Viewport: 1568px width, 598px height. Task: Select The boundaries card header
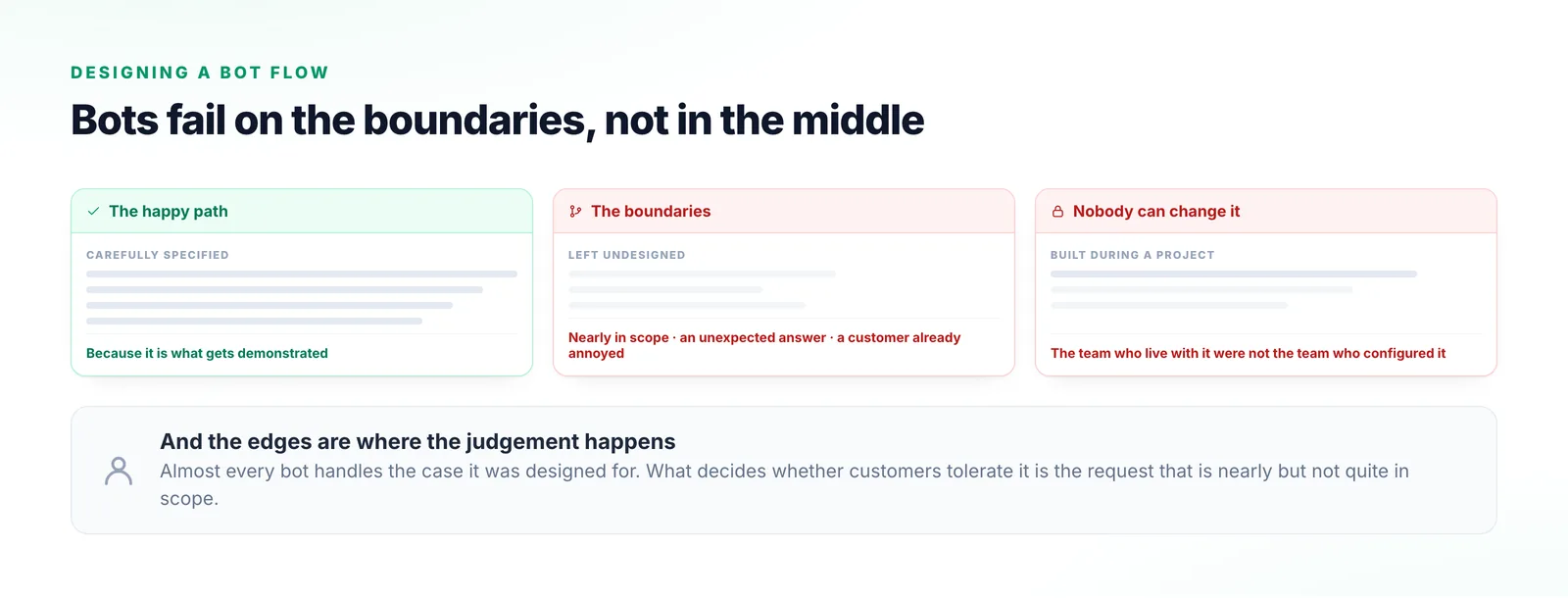[x=784, y=212]
